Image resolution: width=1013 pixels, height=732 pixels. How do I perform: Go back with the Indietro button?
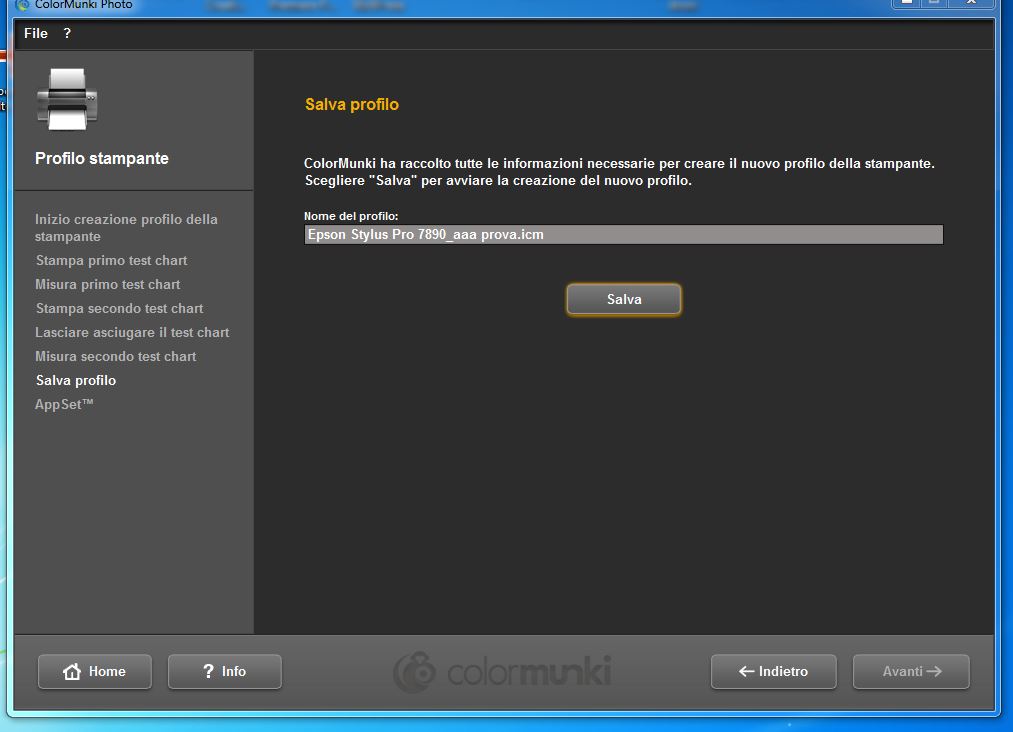773,671
